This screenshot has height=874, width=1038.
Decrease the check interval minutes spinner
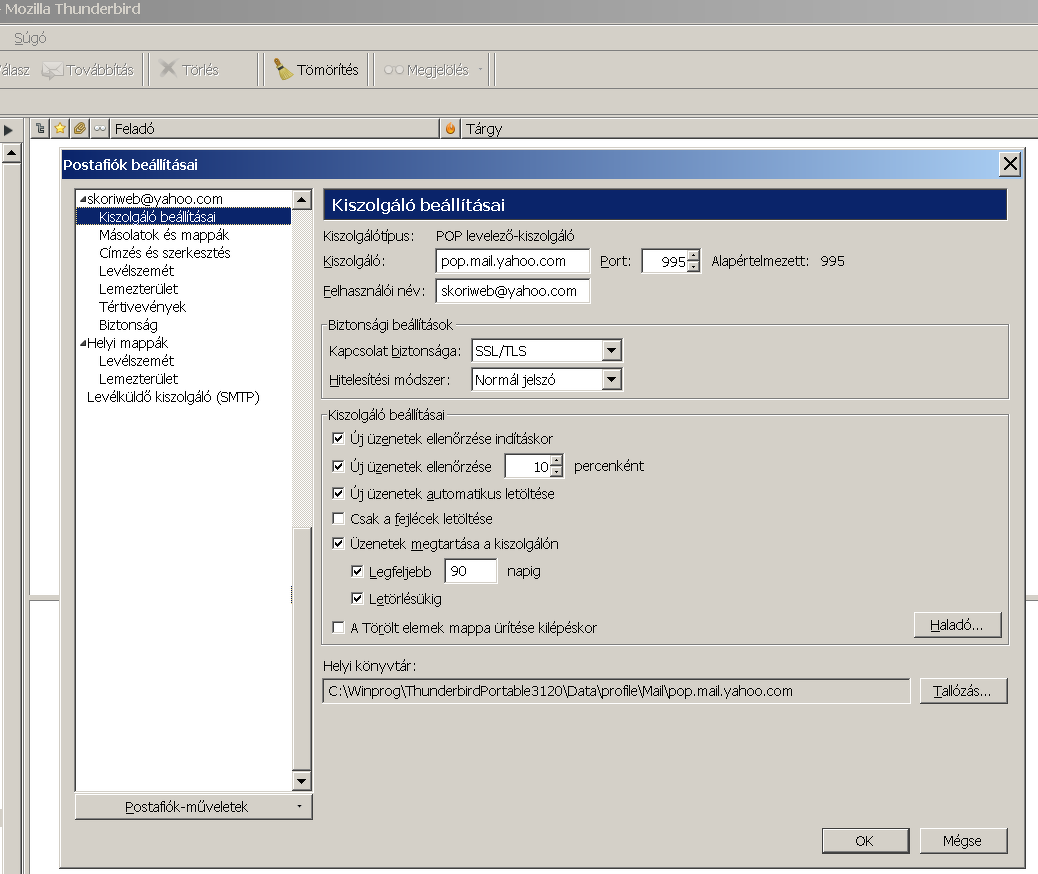(x=556, y=471)
